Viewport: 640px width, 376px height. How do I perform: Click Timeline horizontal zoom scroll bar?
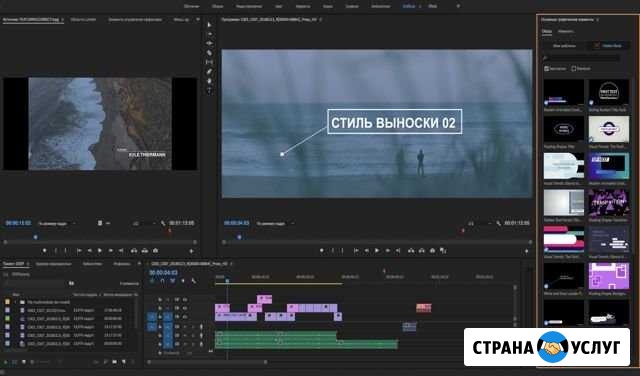207,362
